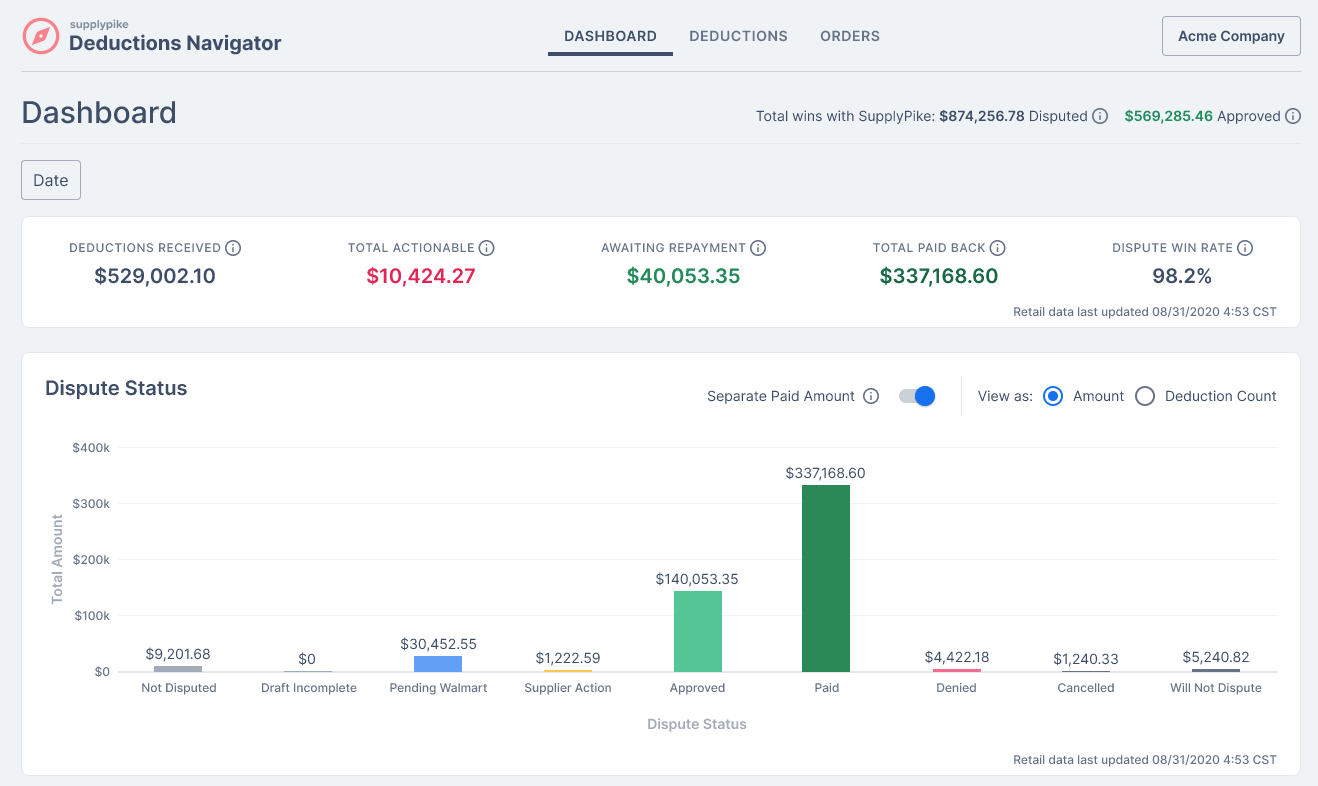Click info icon beside Separate Paid Amount
The height and width of the screenshot is (786, 1318).
[x=871, y=396]
